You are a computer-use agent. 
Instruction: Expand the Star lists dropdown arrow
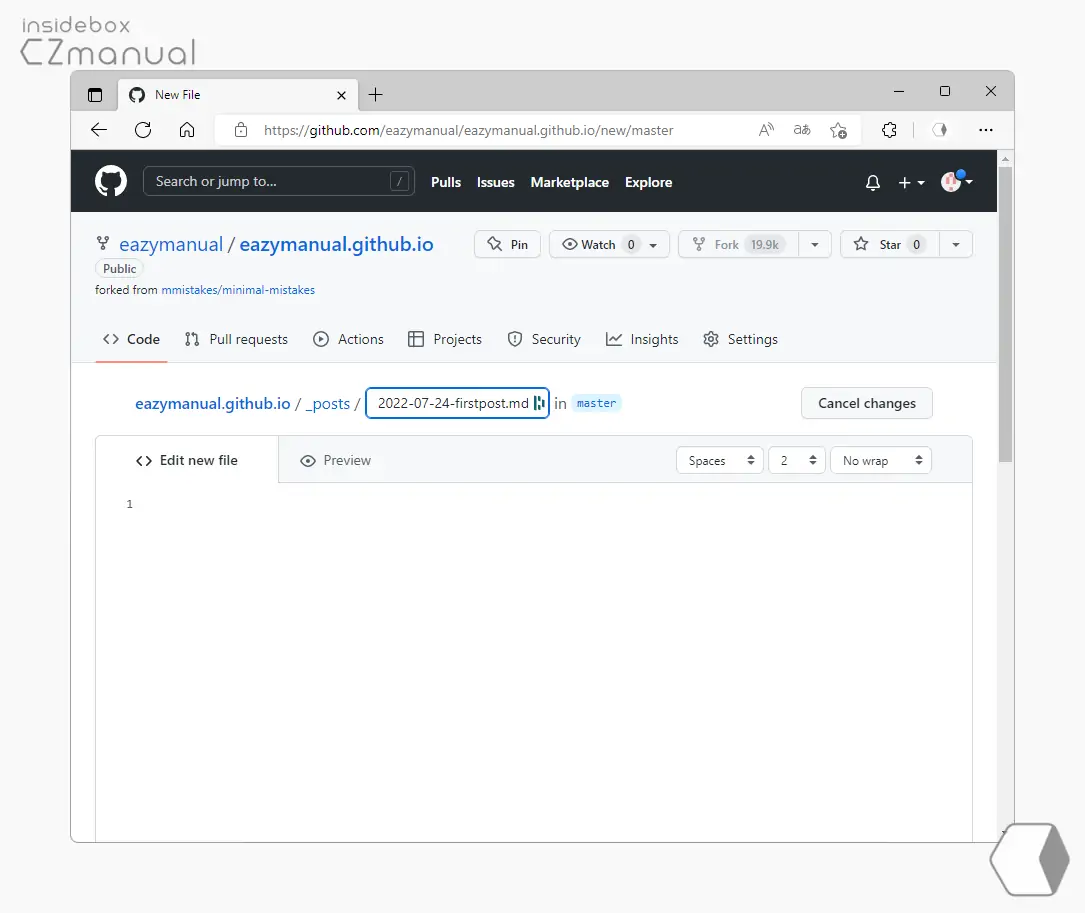point(956,244)
